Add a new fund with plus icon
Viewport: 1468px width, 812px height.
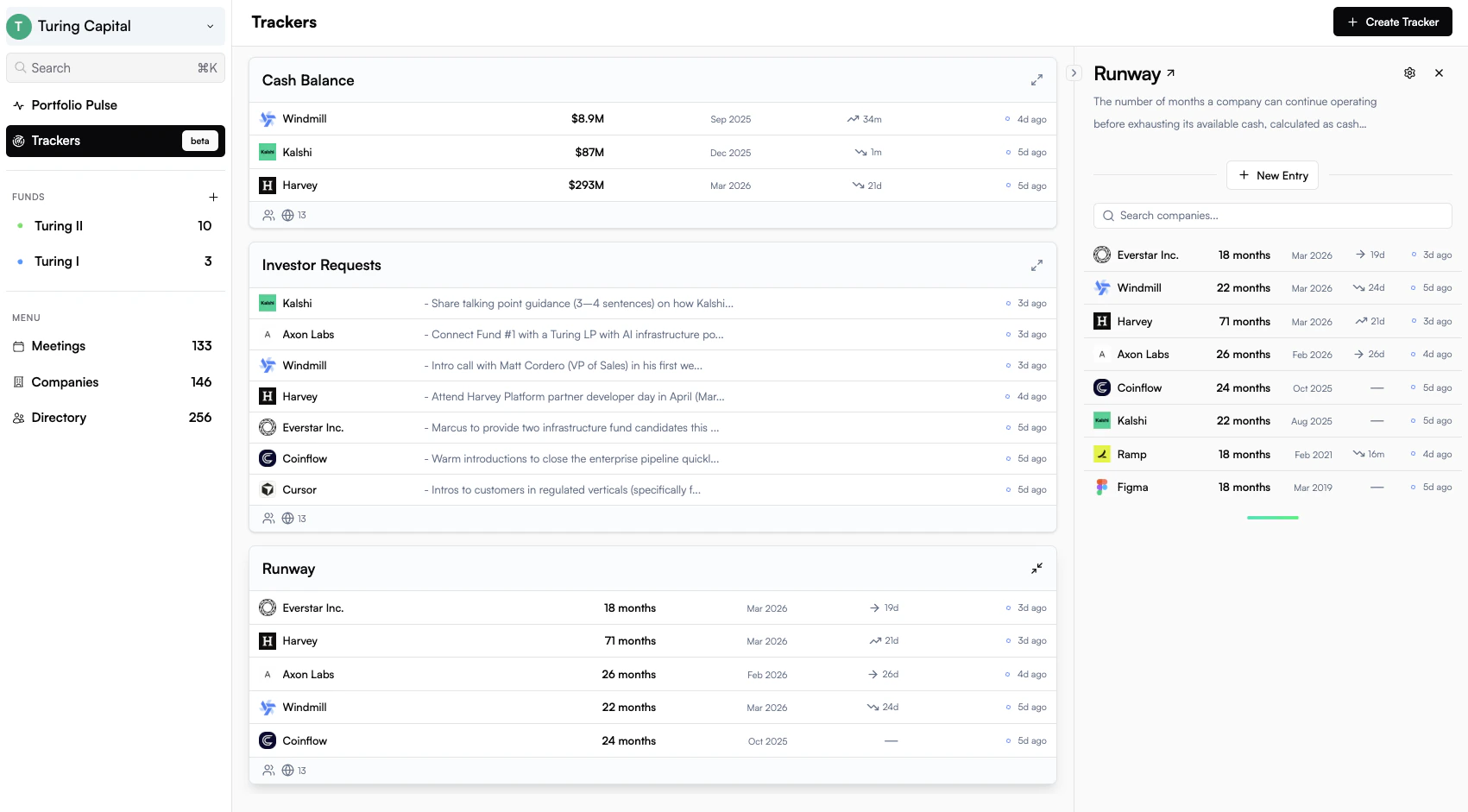point(213,197)
